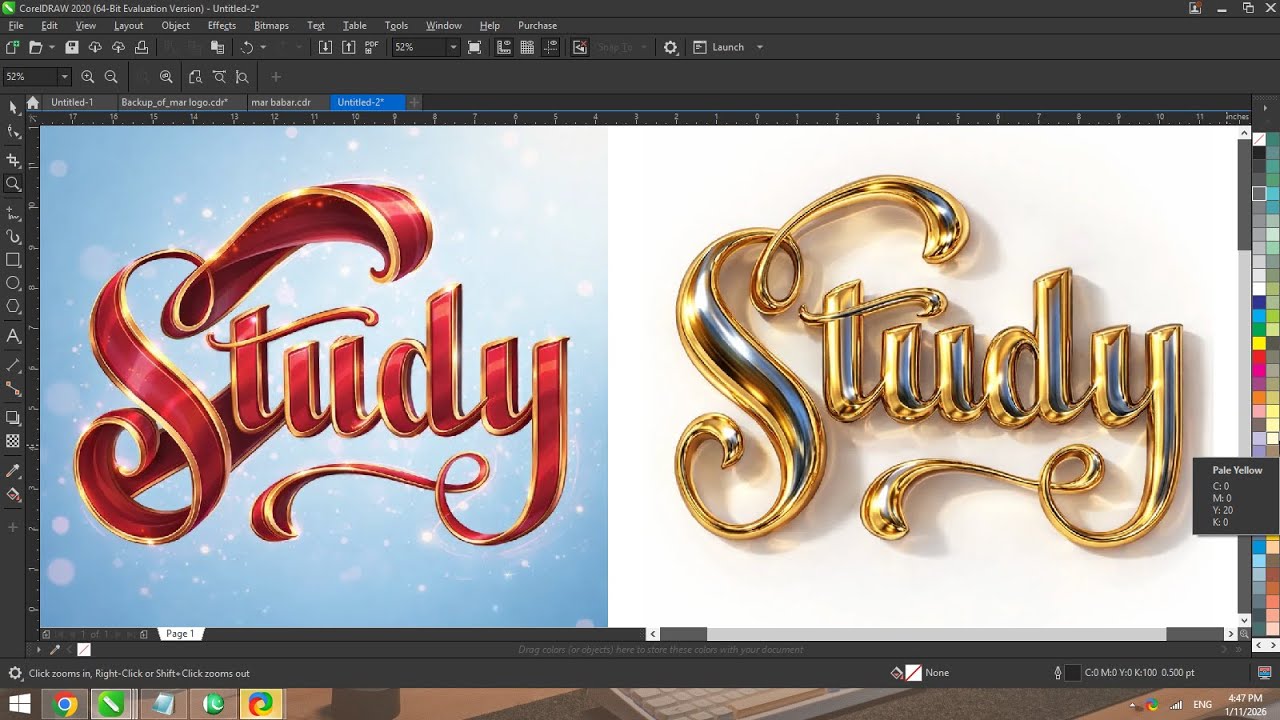Image resolution: width=1280 pixels, height=720 pixels.
Task: Open the Object menu
Action: (175, 25)
